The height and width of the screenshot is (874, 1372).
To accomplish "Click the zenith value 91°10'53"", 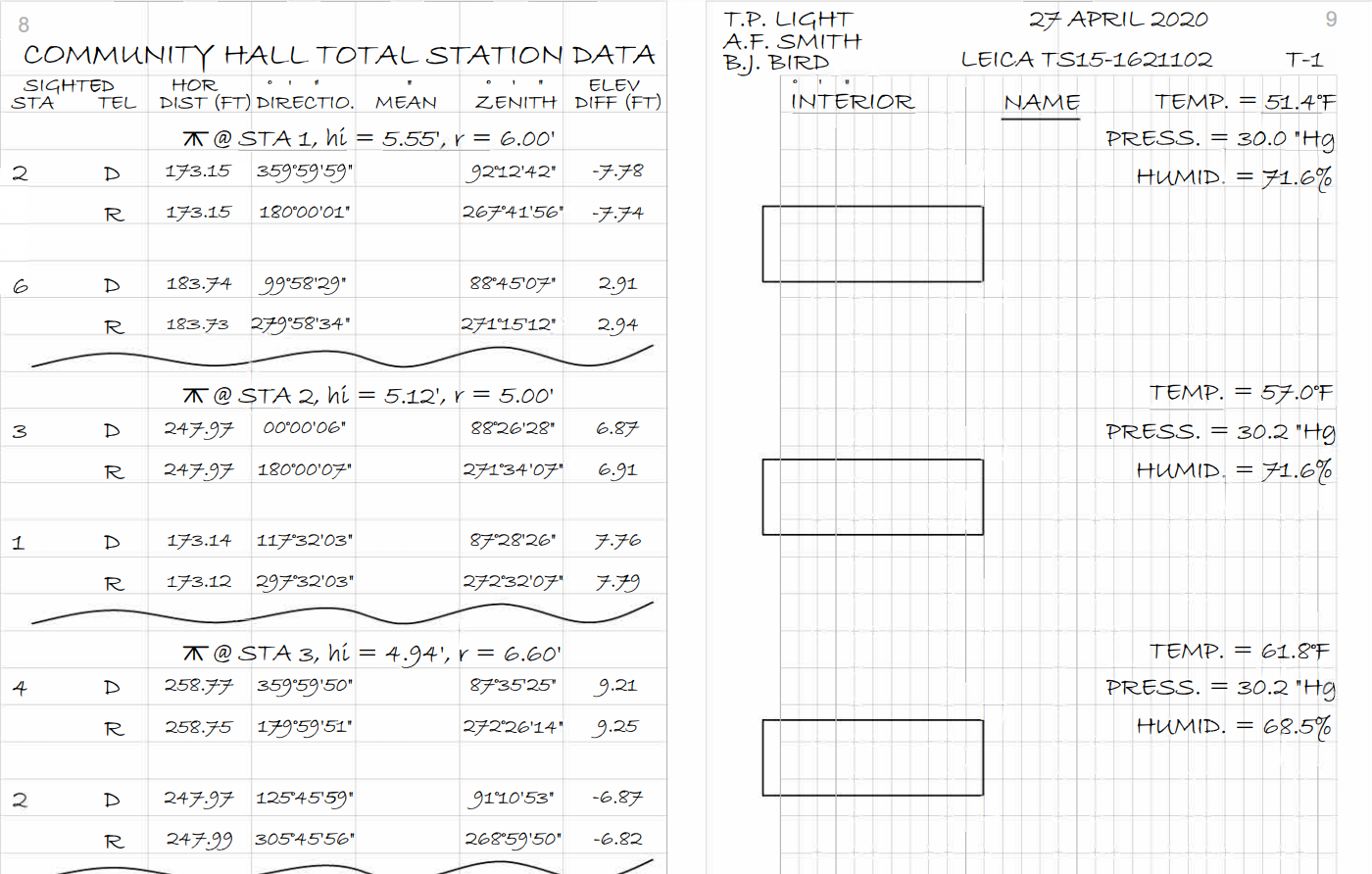I will [x=513, y=799].
